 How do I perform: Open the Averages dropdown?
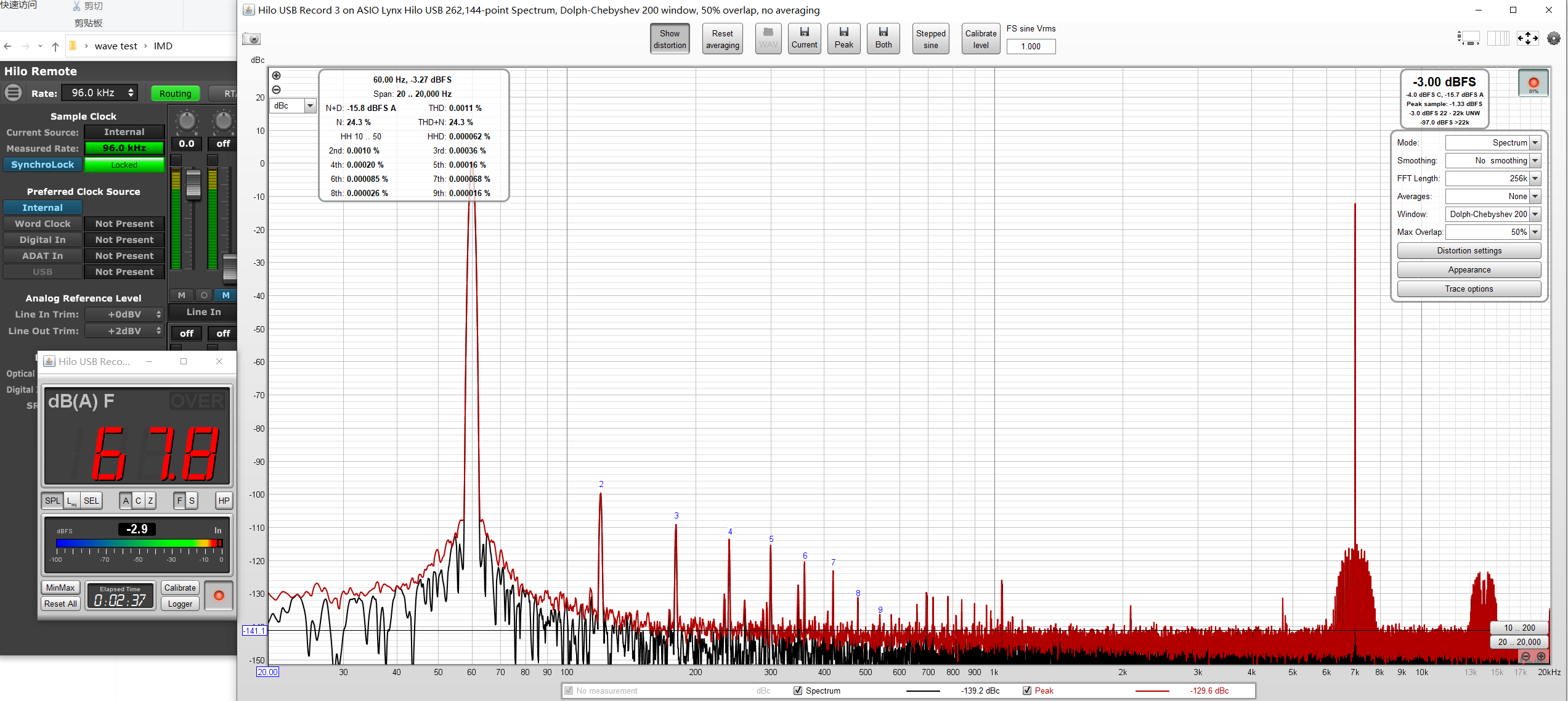pyautogui.click(x=1493, y=196)
